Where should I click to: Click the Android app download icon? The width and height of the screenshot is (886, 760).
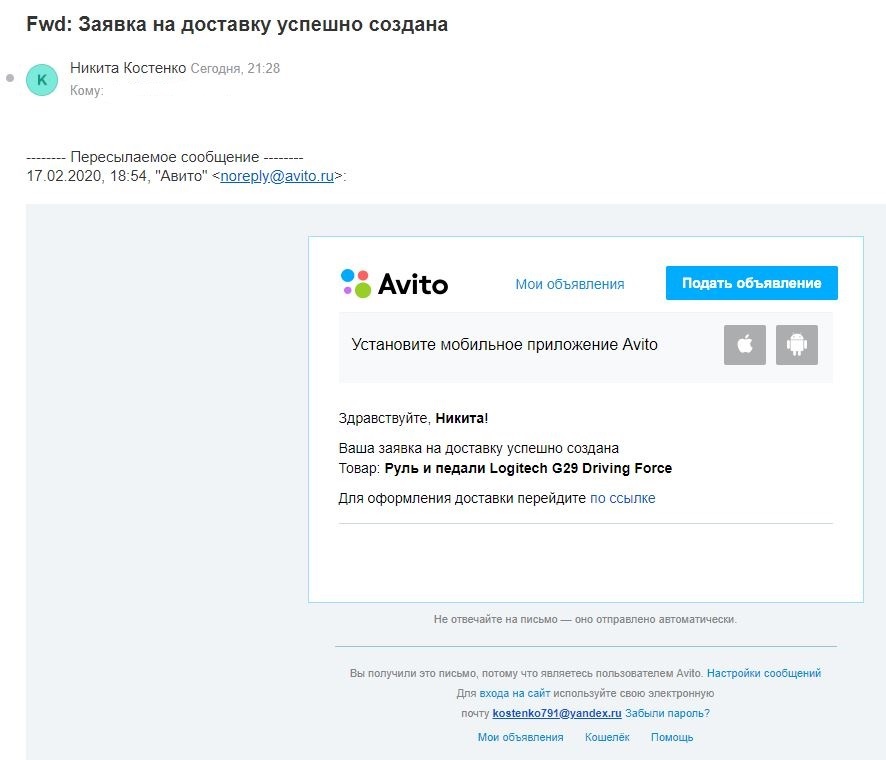click(796, 345)
